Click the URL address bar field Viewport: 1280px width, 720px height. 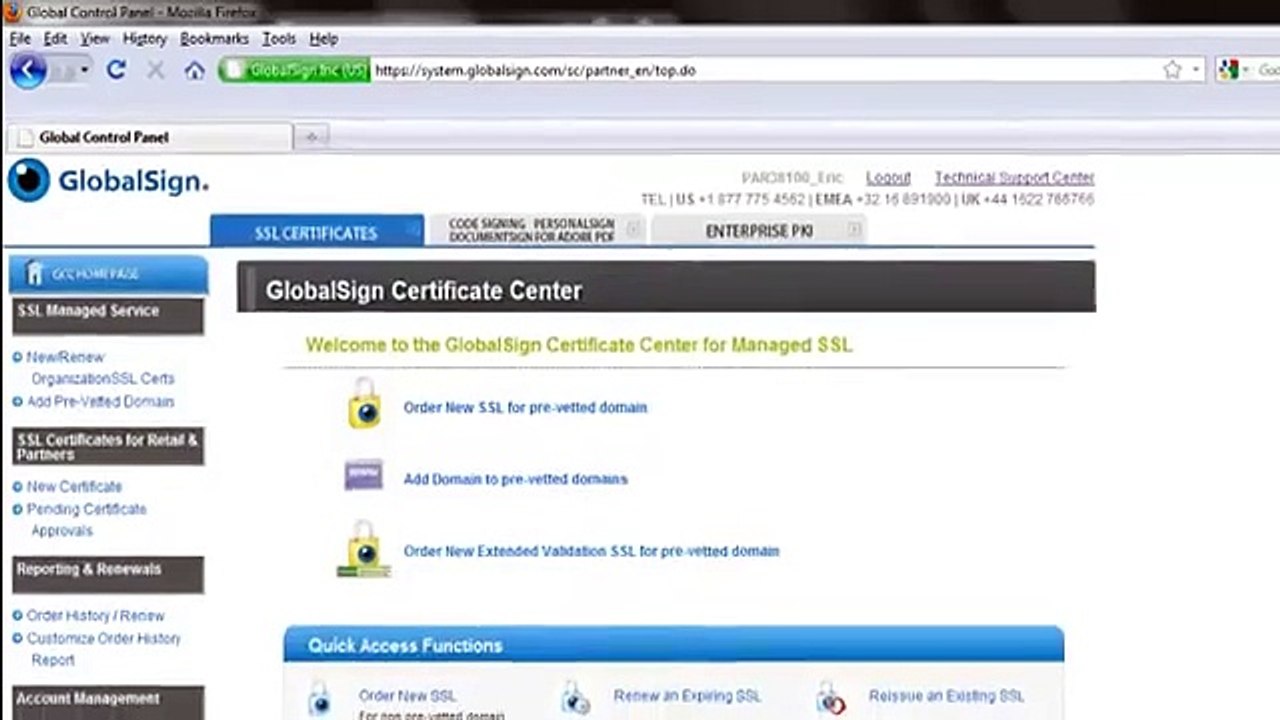coord(765,70)
